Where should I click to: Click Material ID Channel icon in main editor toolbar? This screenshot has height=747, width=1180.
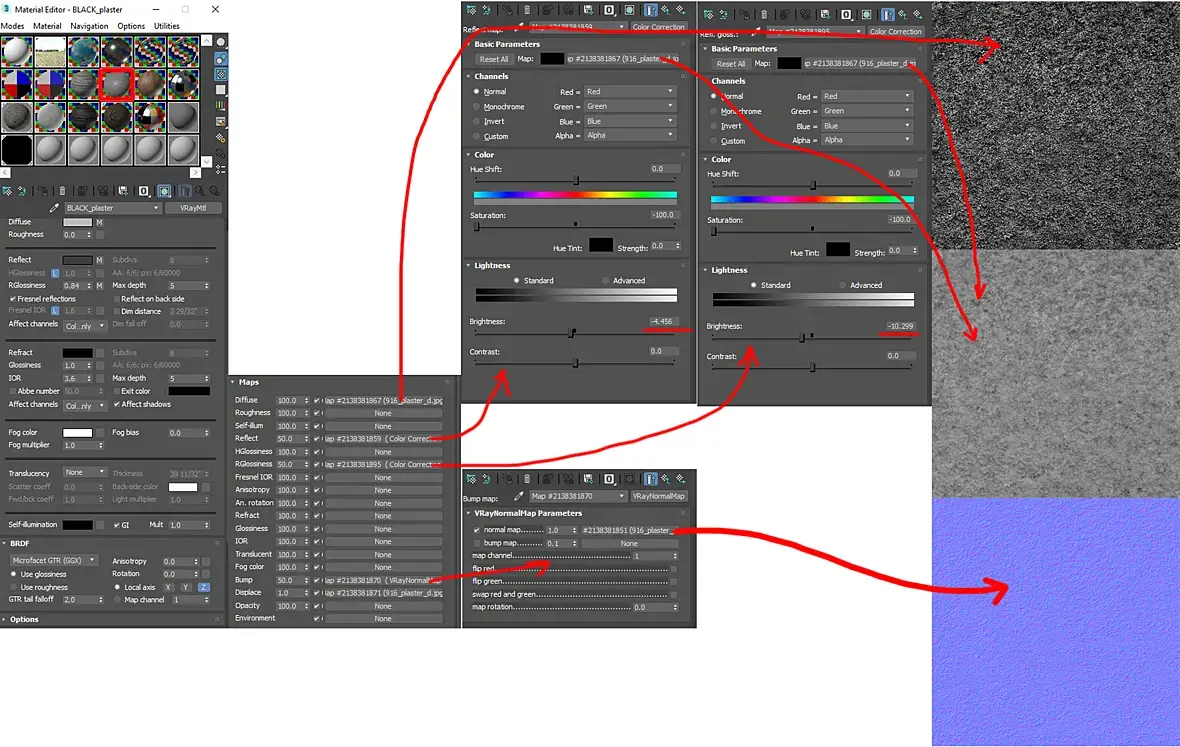click(144, 191)
